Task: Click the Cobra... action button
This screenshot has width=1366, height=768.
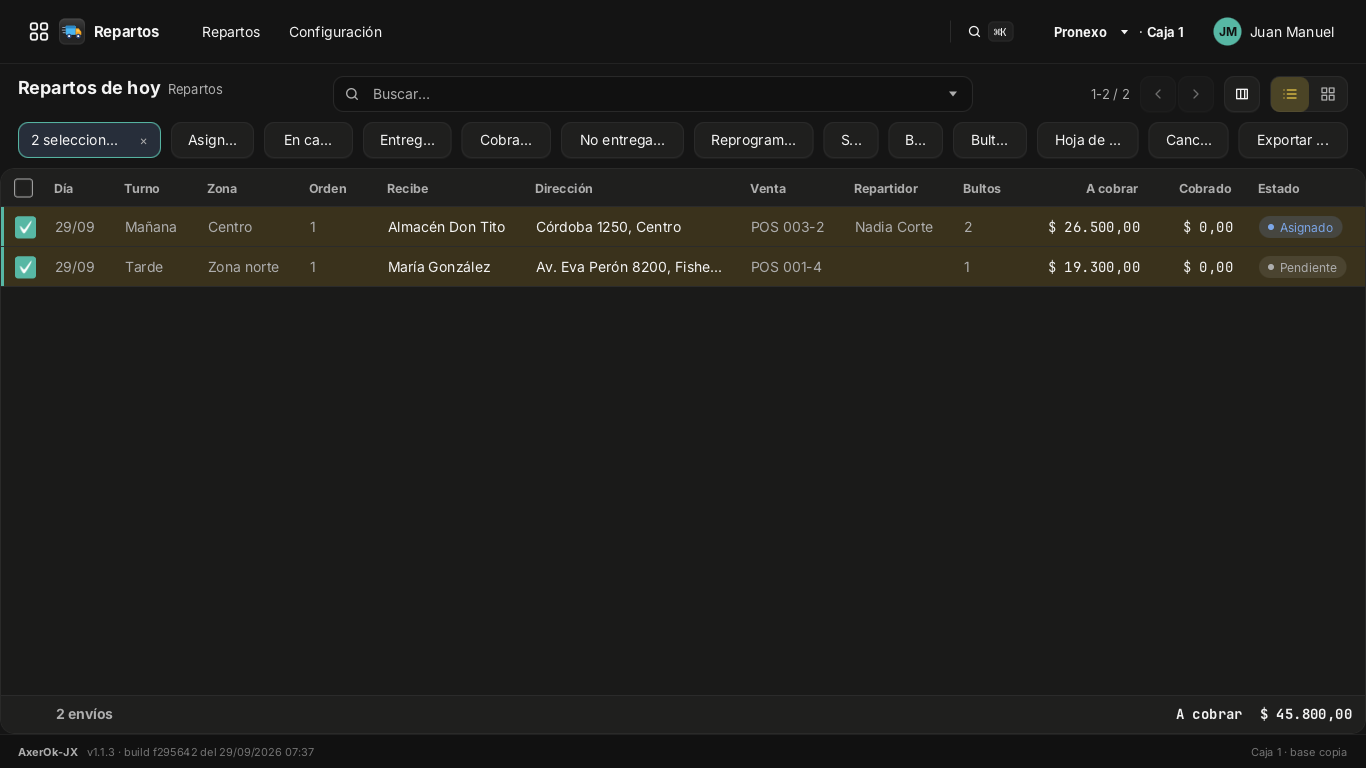Action: point(506,140)
